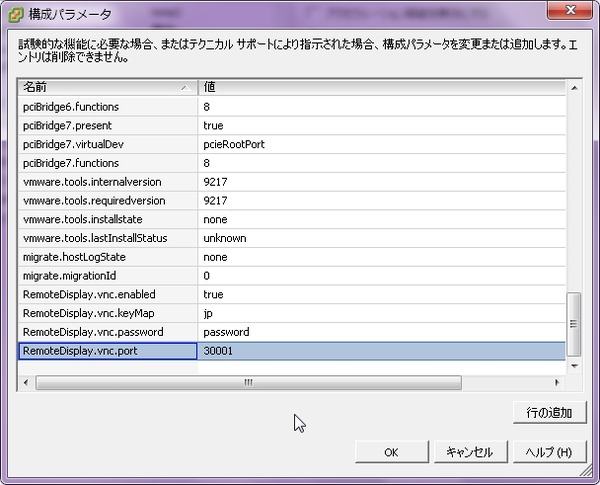
Task: Select vmware.tools.internalversion name cell
Action: click(108, 182)
